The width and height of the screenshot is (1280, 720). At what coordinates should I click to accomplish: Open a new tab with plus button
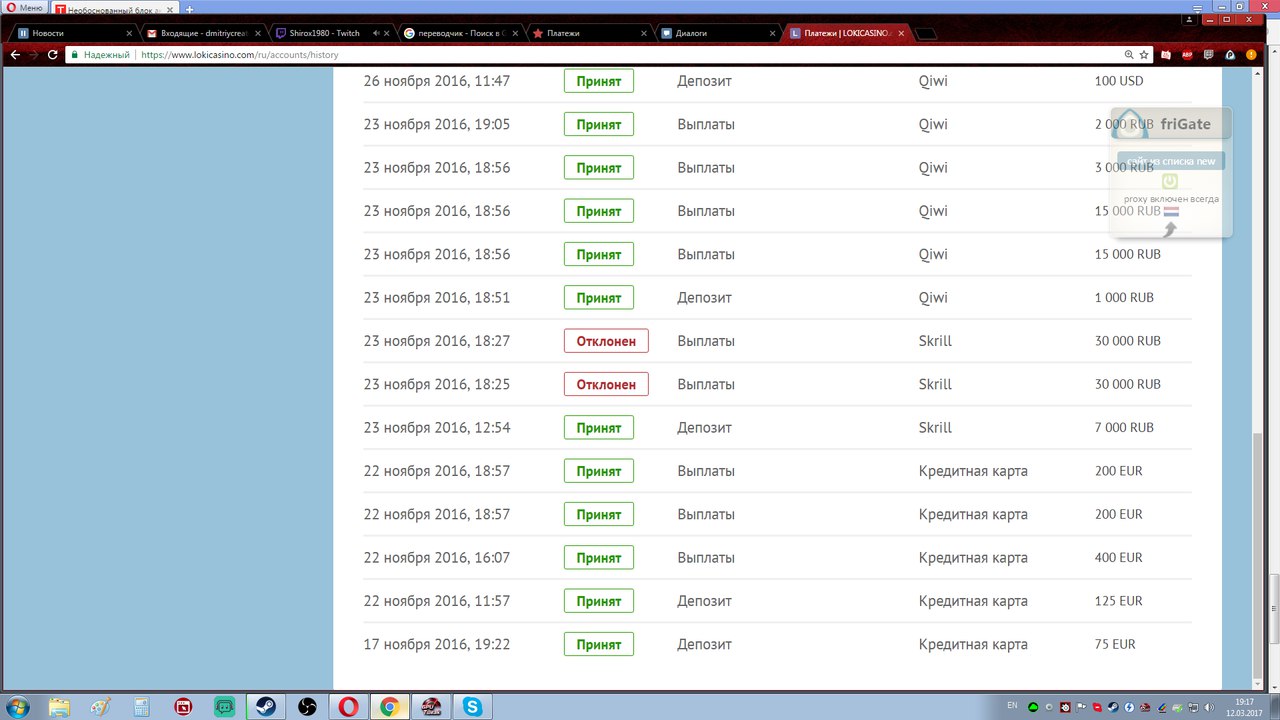(x=189, y=9)
